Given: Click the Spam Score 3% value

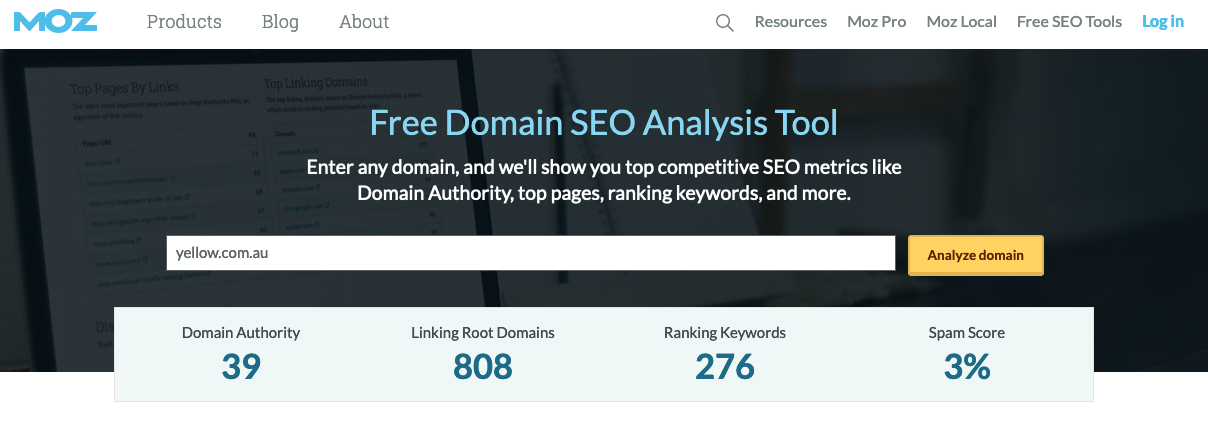Looking at the screenshot, I should 967,367.
